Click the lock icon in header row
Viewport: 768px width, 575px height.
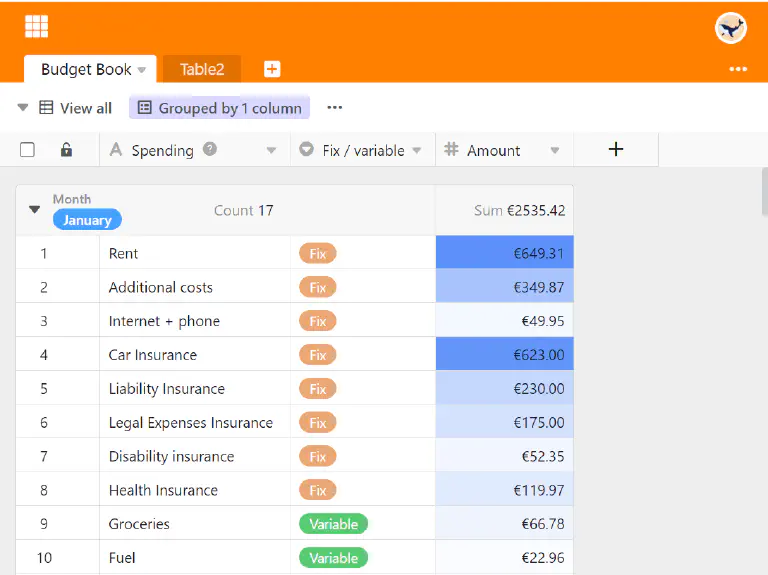[66, 150]
